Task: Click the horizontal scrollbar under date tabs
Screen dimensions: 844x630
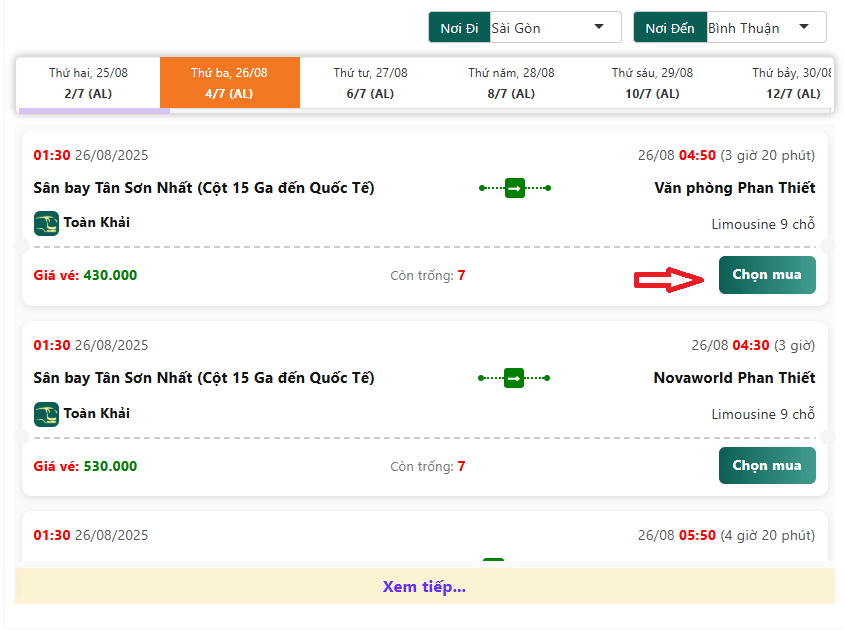Action: coord(94,111)
